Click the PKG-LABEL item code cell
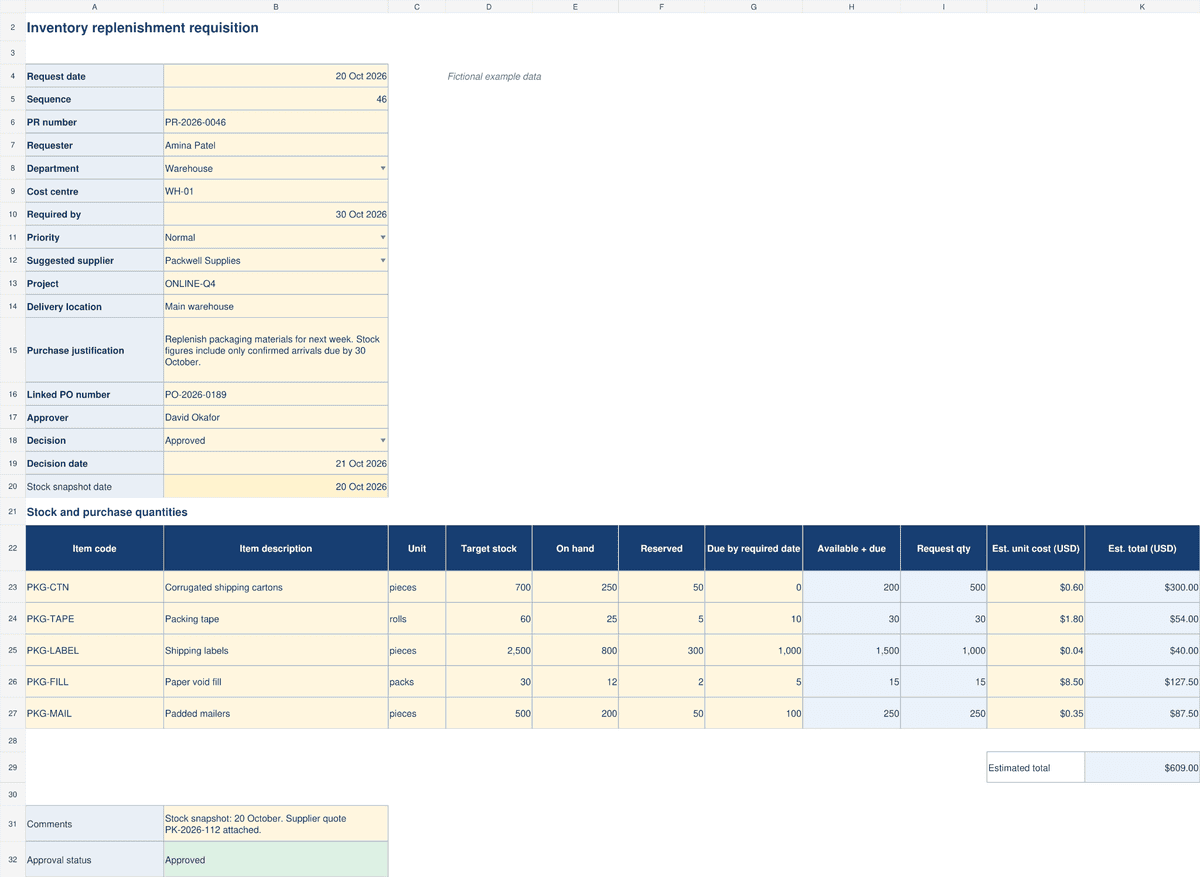The image size is (1200, 877). [94, 650]
